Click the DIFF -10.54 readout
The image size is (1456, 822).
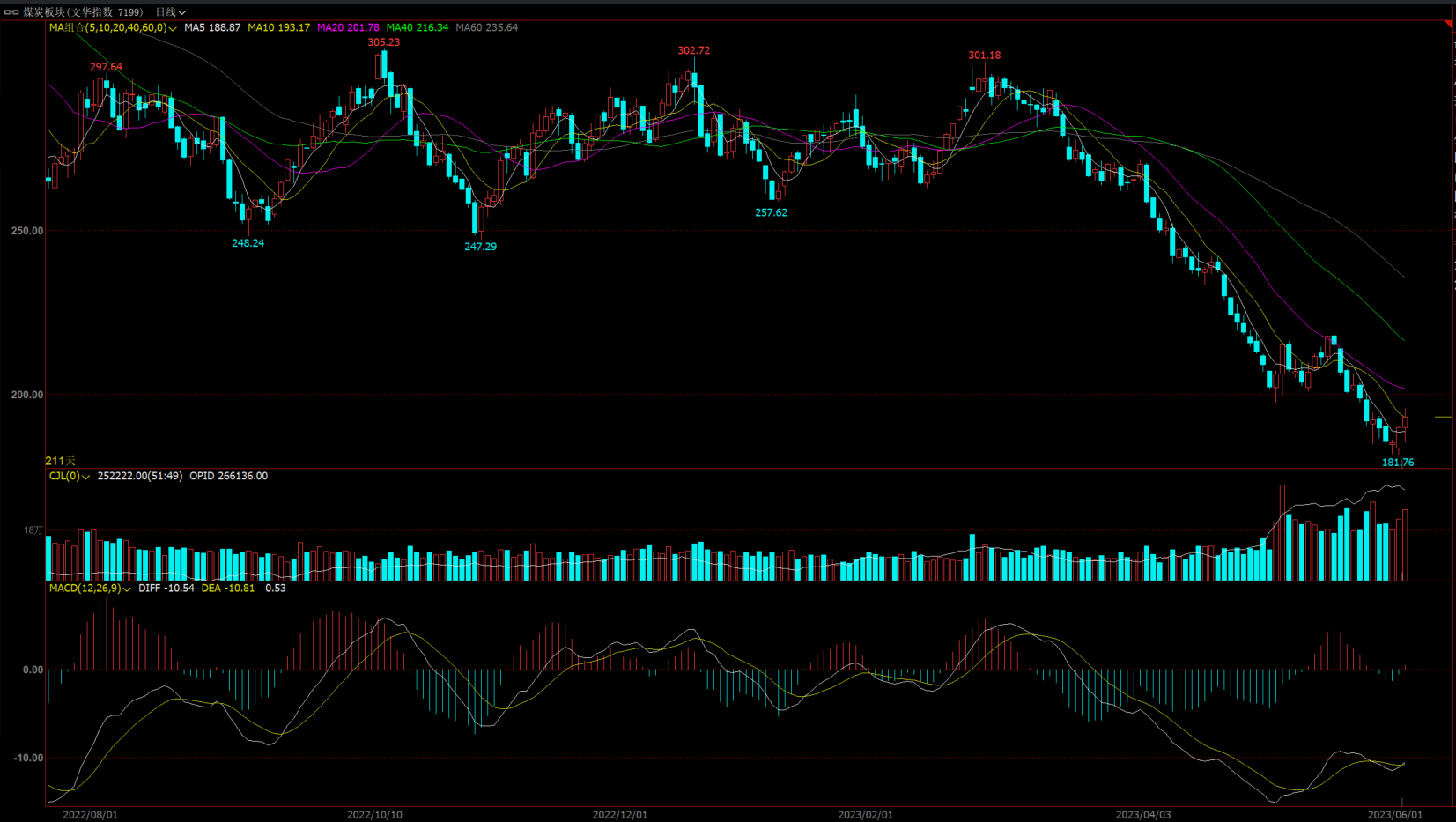tap(166, 588)
